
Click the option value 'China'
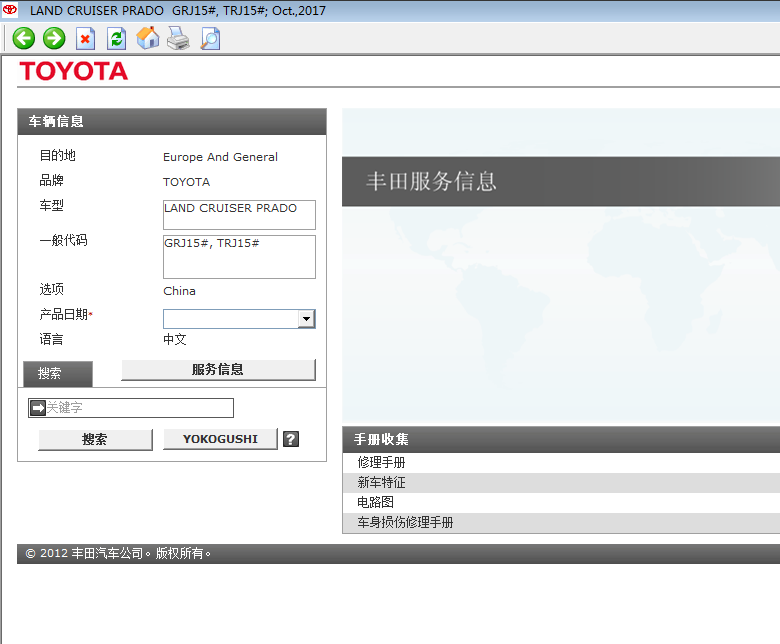pos(180,291)
